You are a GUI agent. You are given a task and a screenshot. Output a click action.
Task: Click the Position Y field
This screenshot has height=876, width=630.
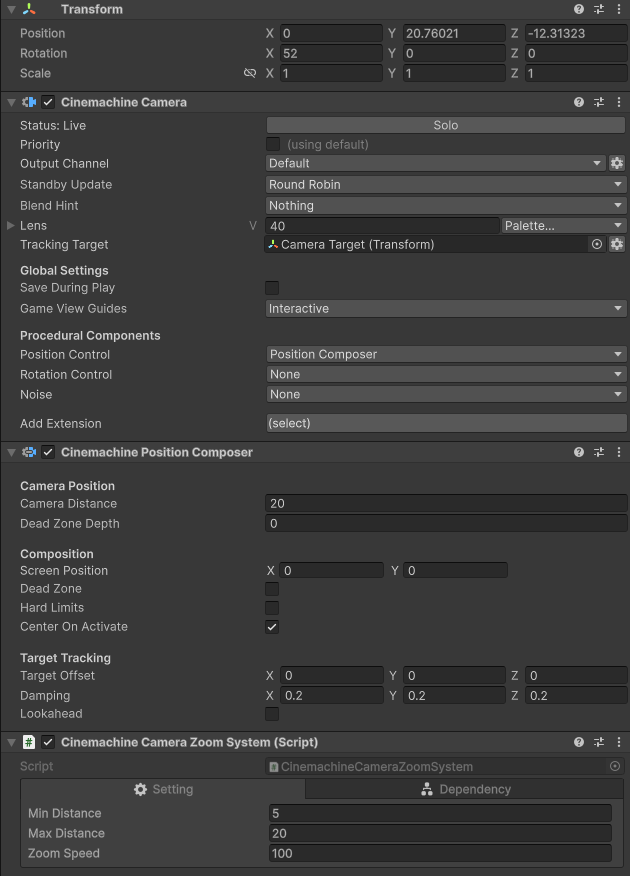[x=454, y=33]
